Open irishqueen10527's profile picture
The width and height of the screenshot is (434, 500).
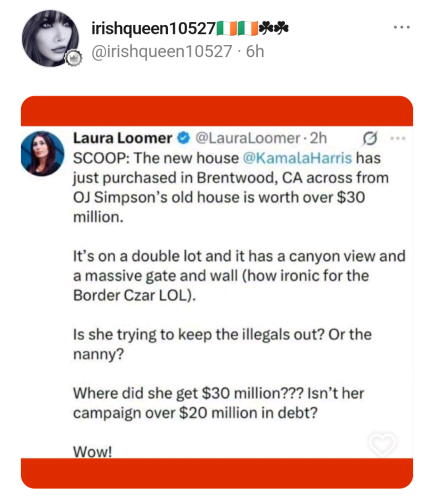pos(50,38)
